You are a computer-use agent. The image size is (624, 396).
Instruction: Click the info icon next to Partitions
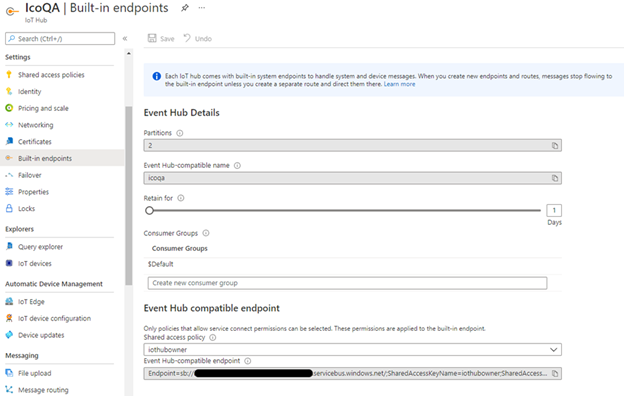click(x=179, y=133)
